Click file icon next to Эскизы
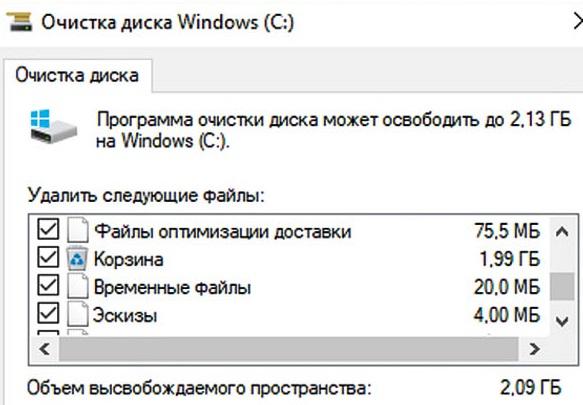 click(x=78, y=314)
